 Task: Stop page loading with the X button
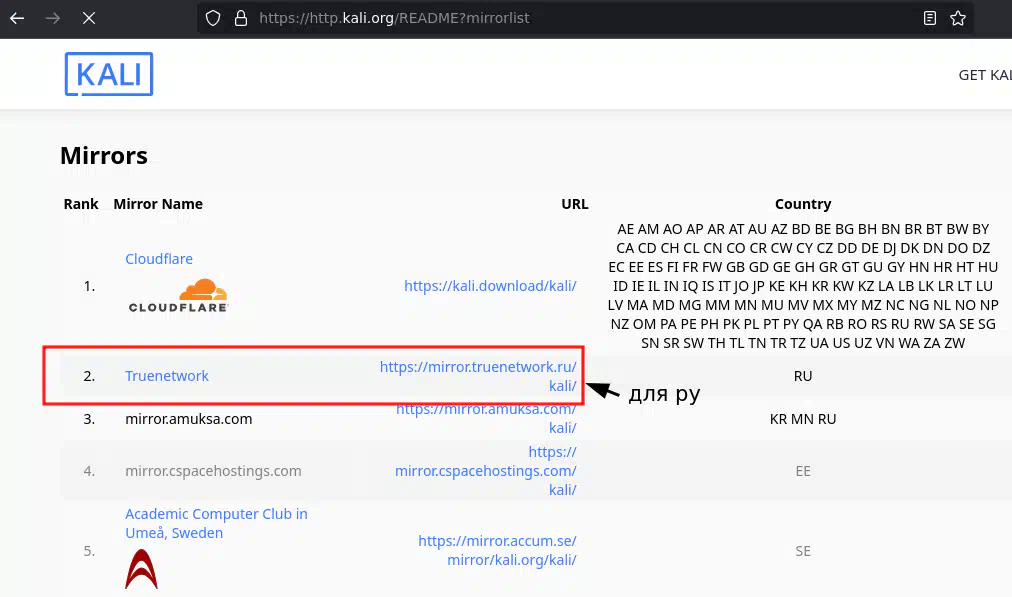point(89,18)
